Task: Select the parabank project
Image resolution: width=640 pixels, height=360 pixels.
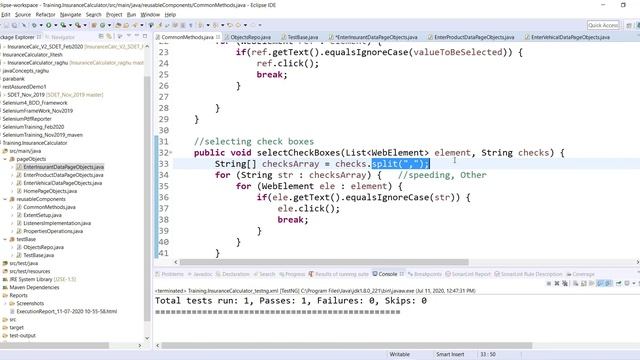Action: (13, 79)
